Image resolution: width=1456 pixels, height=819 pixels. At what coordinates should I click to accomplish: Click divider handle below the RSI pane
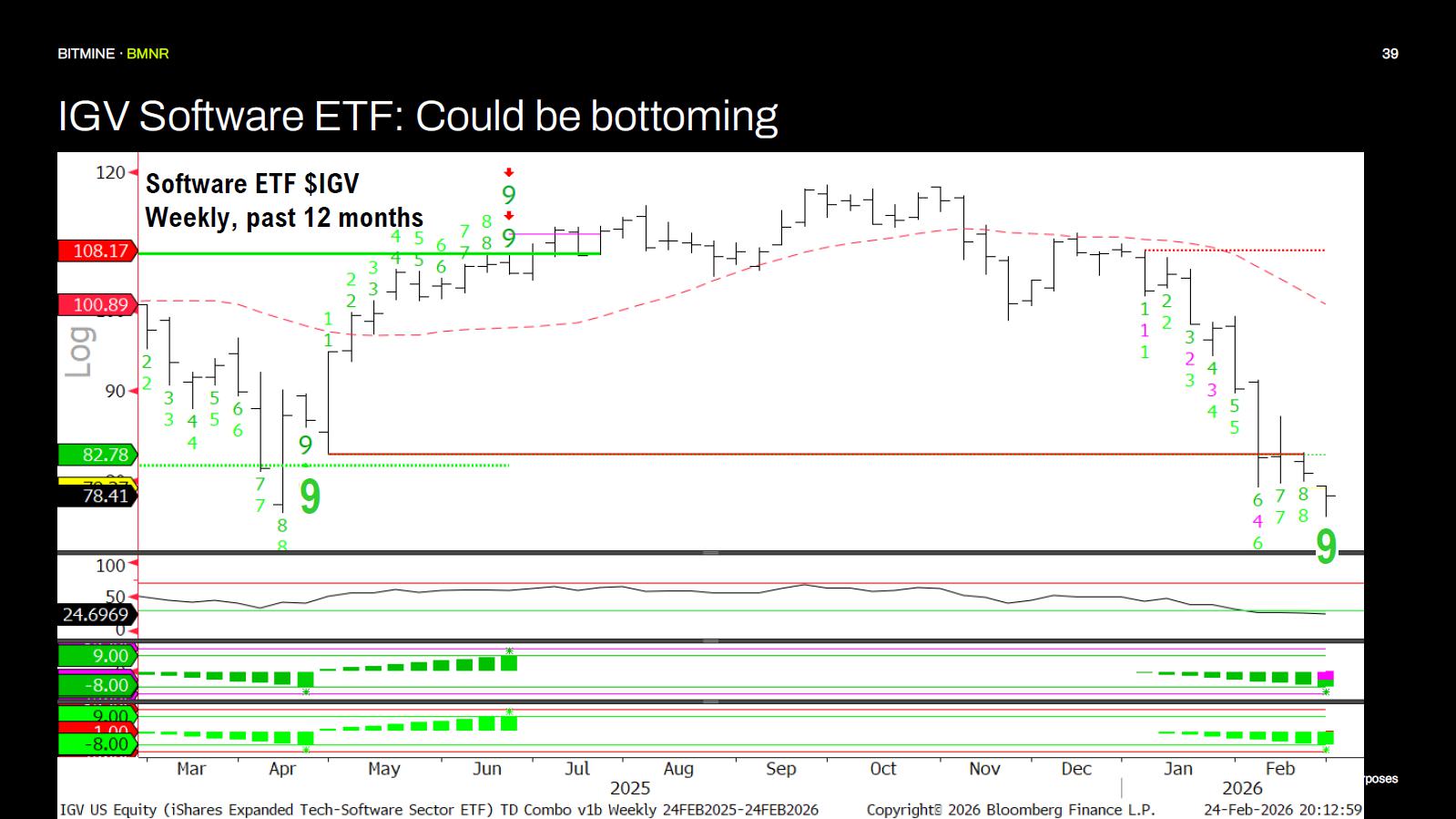[710, 641]
